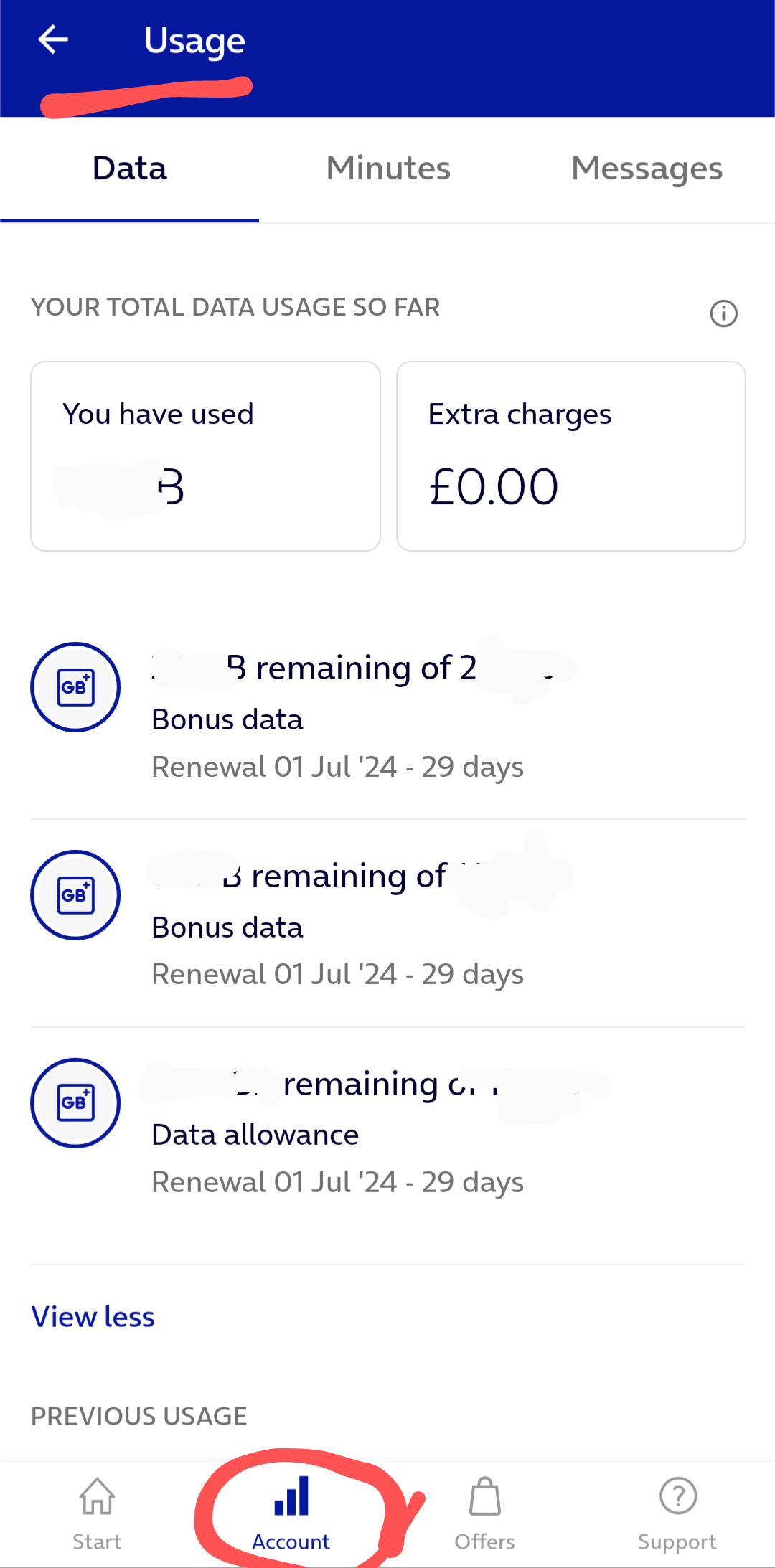
Task: Switch to the Minutes tab
Action: (x=388, y=169)
